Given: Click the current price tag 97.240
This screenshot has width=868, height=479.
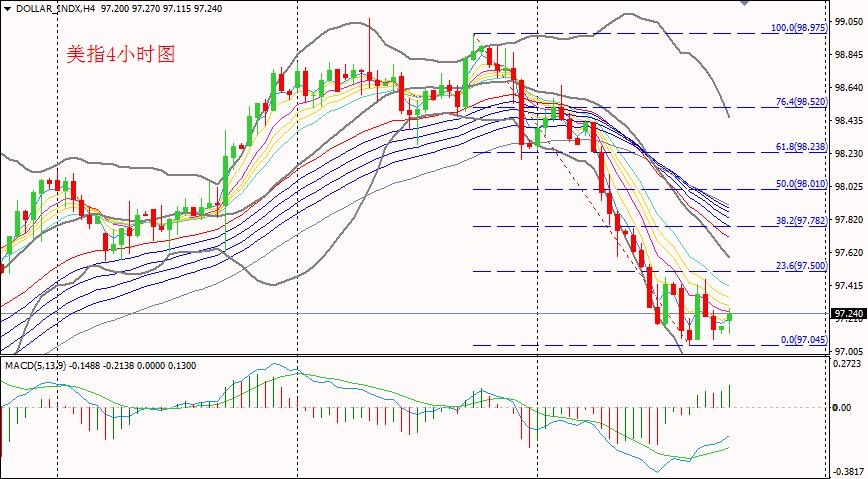Looking at the screenshot, I should (847, 313).
